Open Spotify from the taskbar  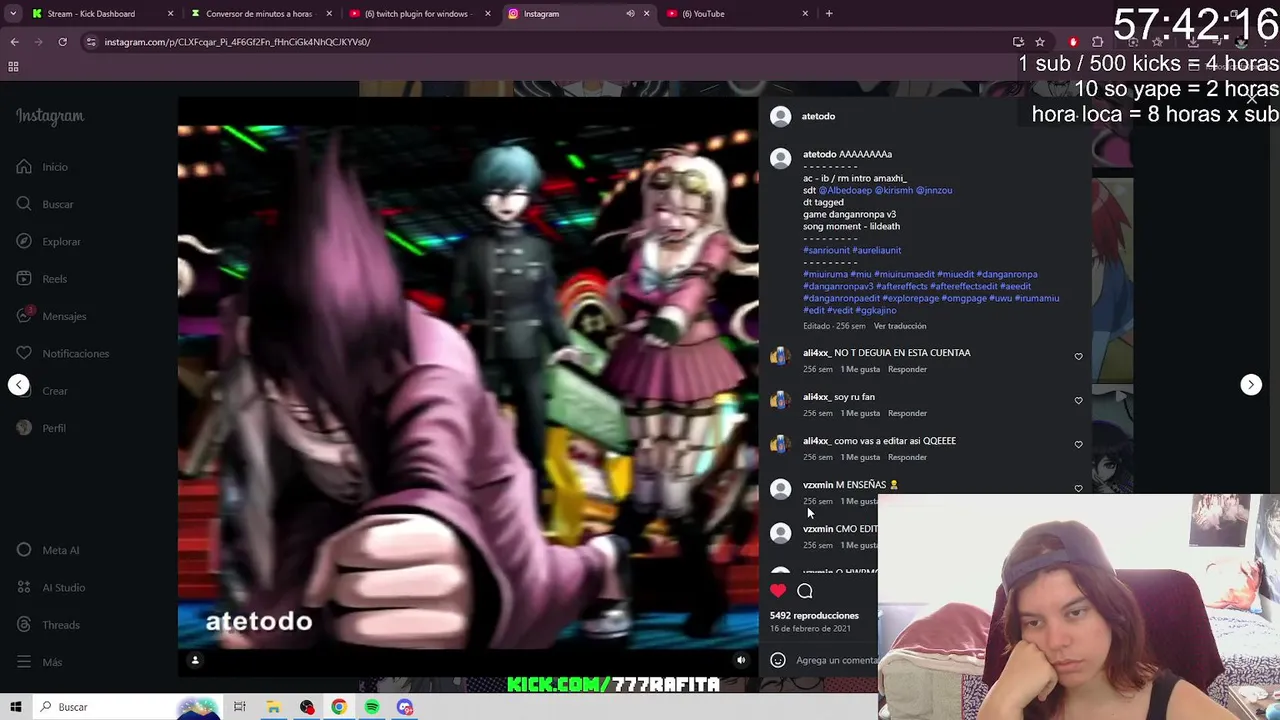372,707
